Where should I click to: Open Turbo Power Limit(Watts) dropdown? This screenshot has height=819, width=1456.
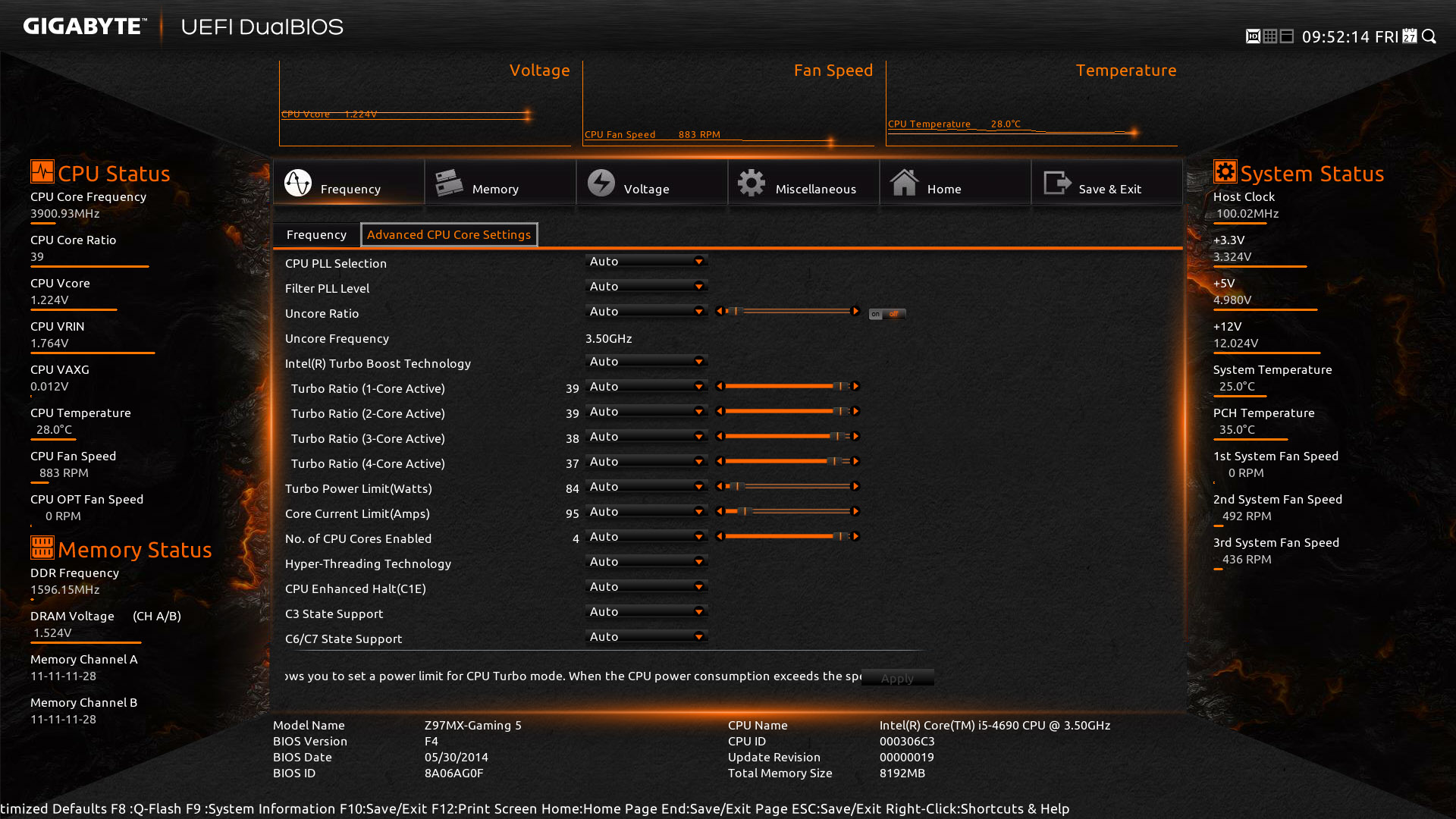tap(646, 487)
